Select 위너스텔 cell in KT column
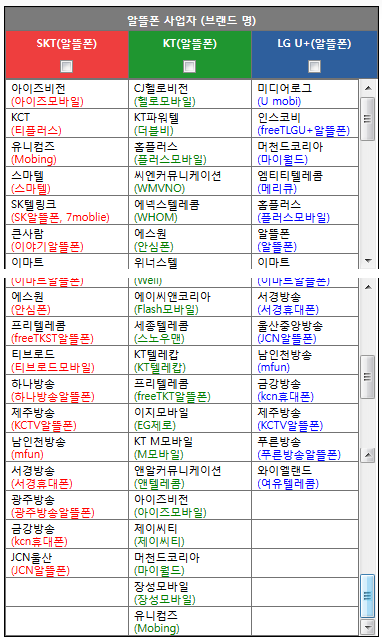This screenshot has height=641, width=382. click(x=190, y=261)
